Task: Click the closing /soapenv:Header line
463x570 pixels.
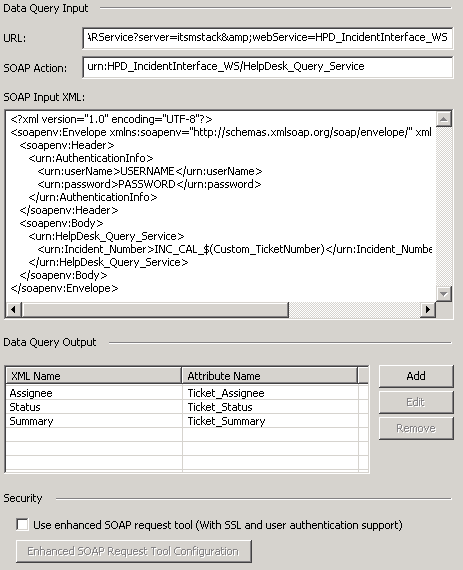Action: click(69, 210)
